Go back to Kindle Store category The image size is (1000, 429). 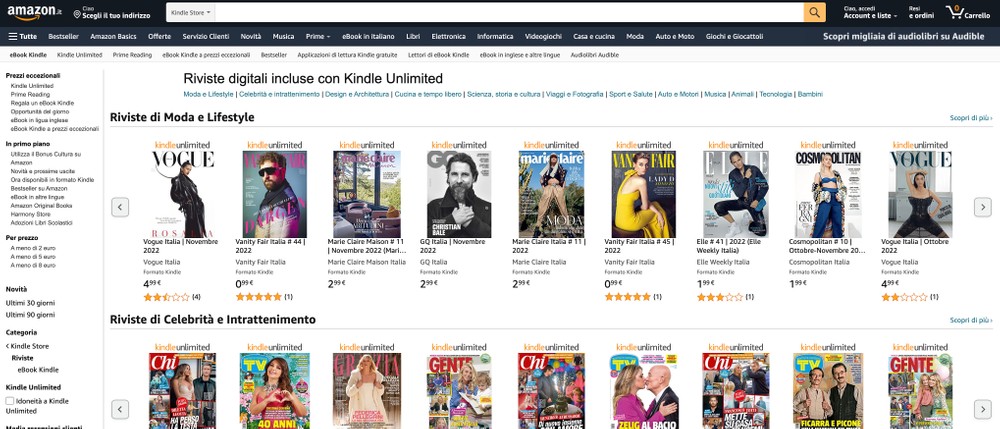point(27,346)
